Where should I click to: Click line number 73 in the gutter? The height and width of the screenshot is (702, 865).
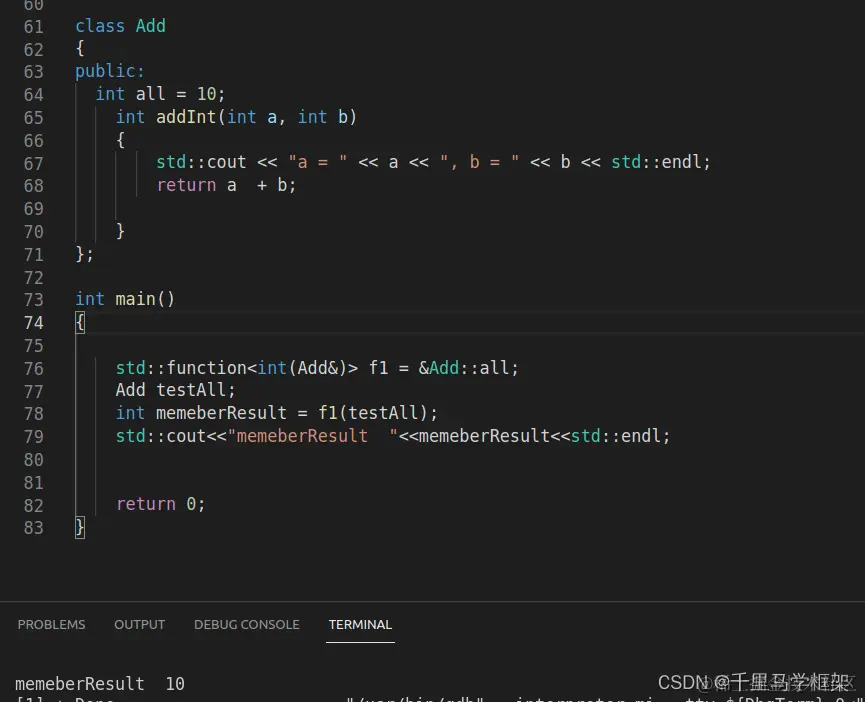[34, 299]
